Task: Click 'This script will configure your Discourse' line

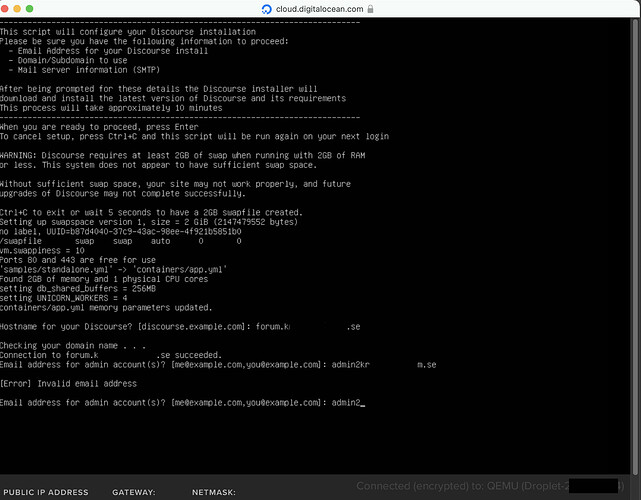Action: pos(128,31)
